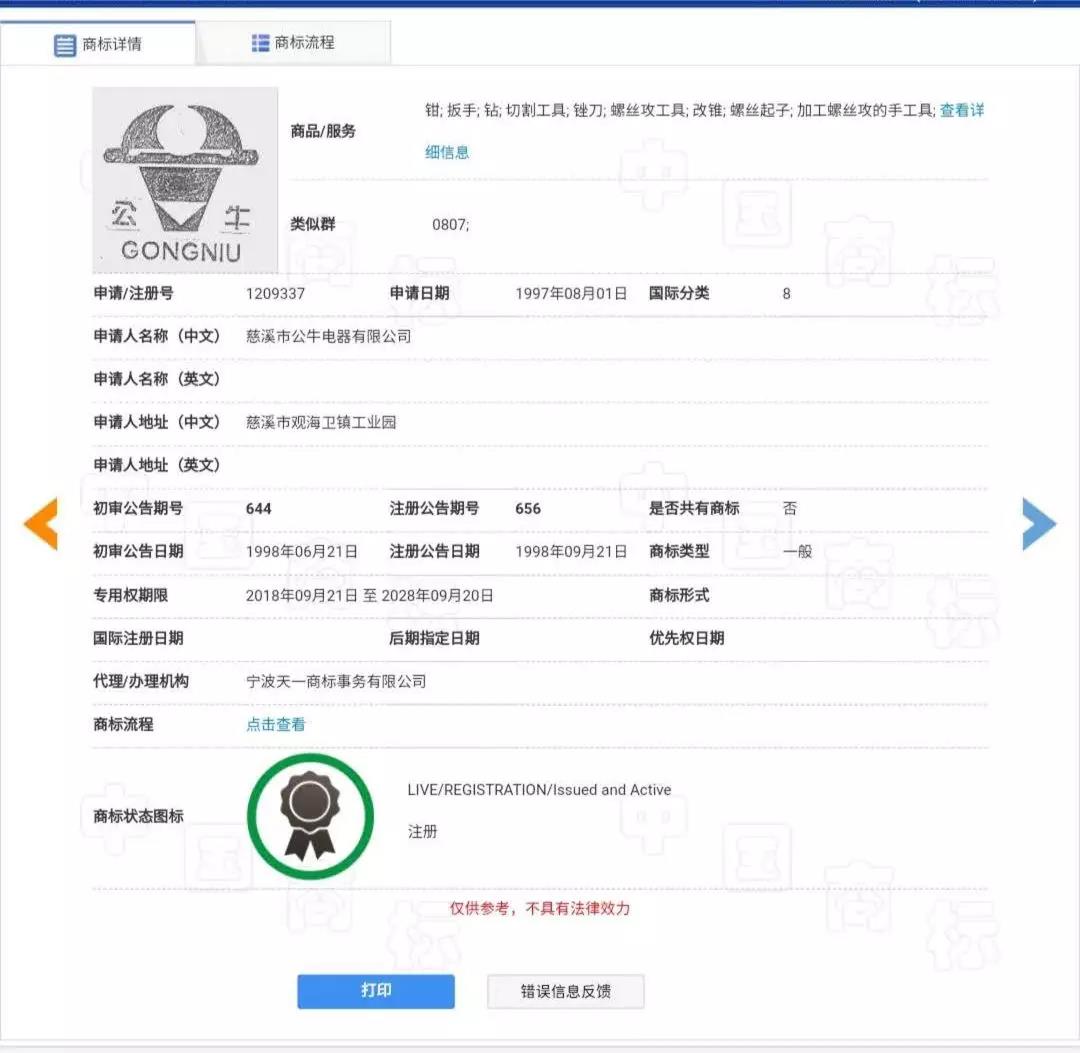The width and height of the screenshot is (1080, 1053).
Task: Select registration announcement number 656
Action: click(528, 509)
